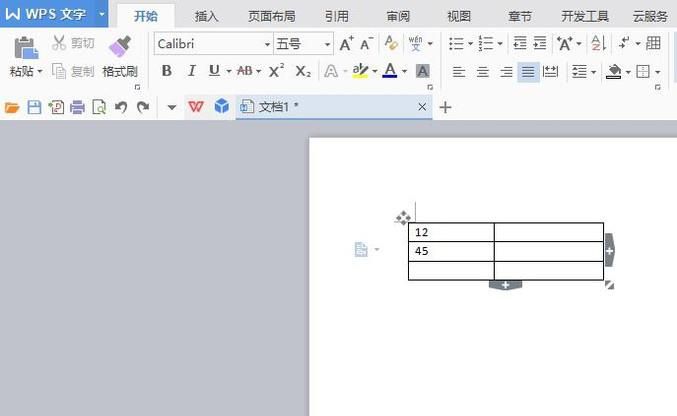Open the bullet list style dropdown arrow

(470, 44)
